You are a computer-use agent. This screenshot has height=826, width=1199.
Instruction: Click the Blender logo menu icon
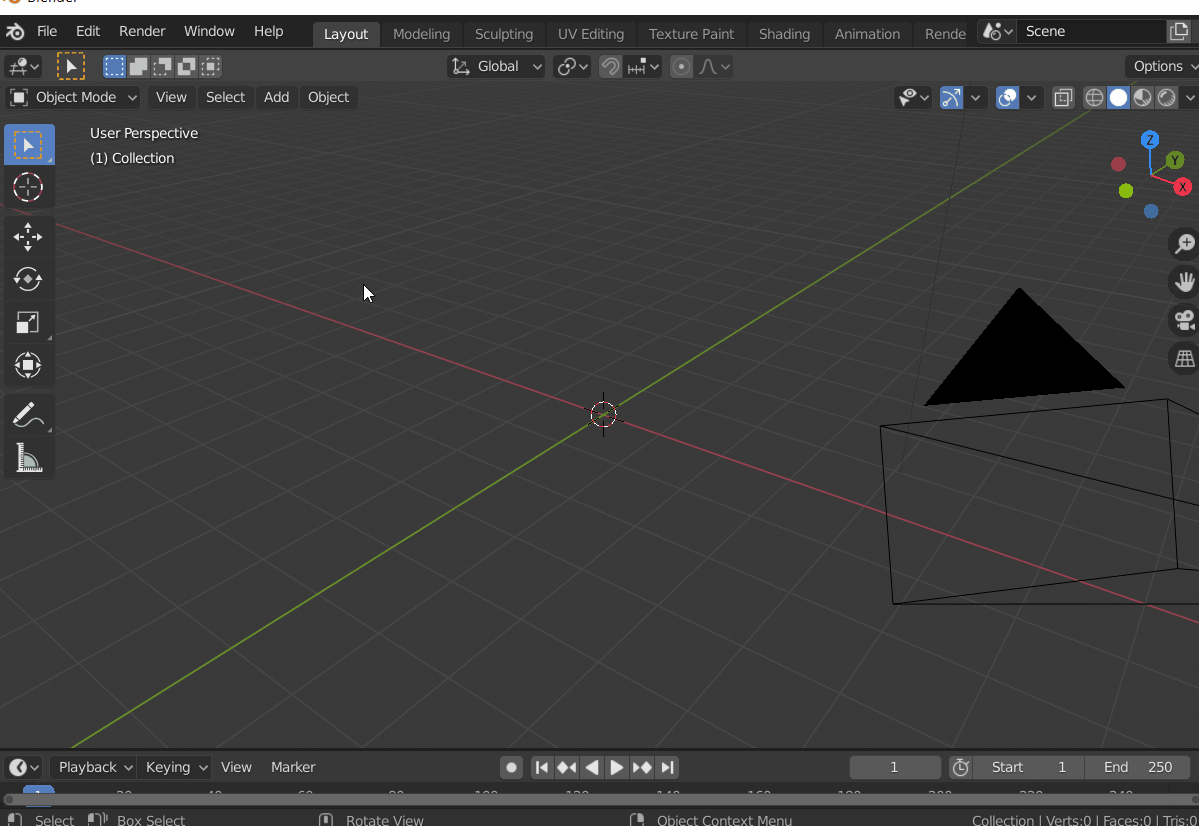pos(15,31)
